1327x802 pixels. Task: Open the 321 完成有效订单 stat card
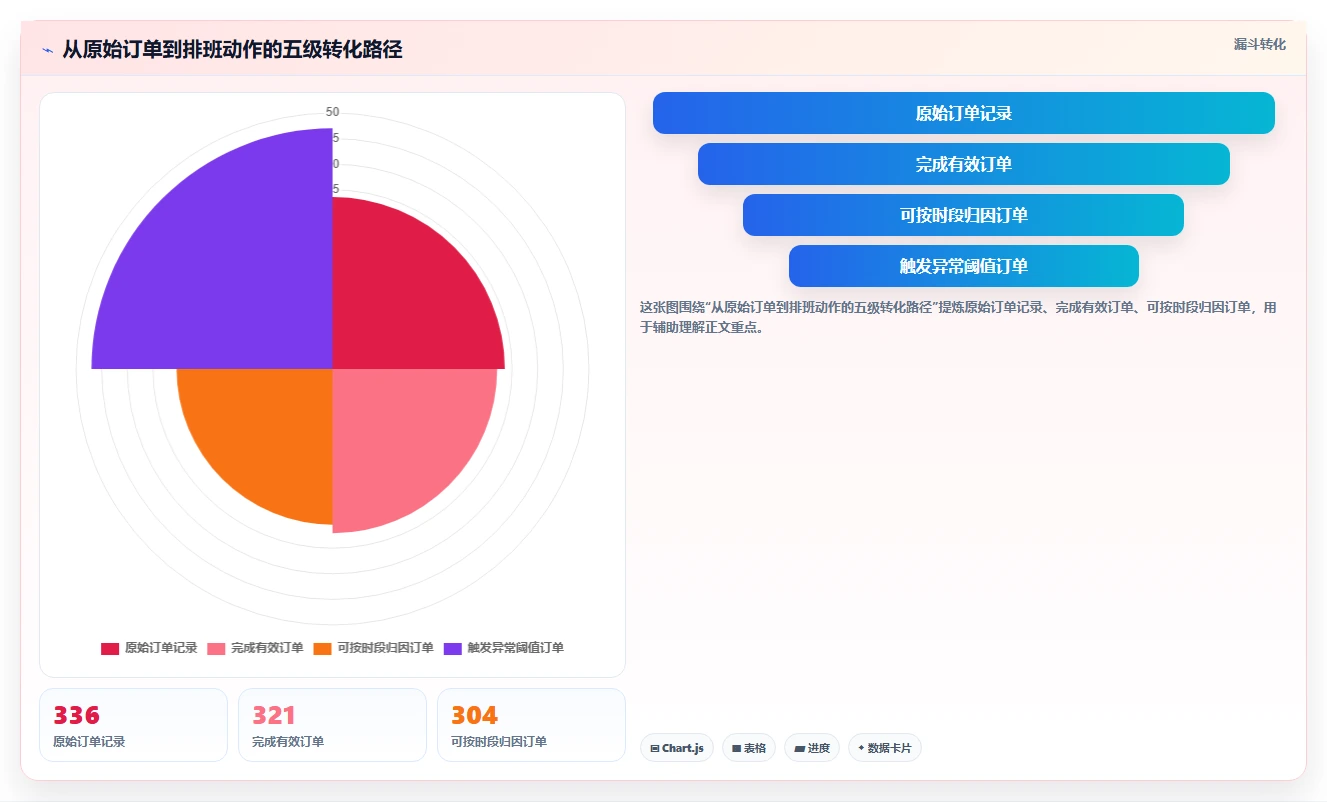[x=332, y=725]
